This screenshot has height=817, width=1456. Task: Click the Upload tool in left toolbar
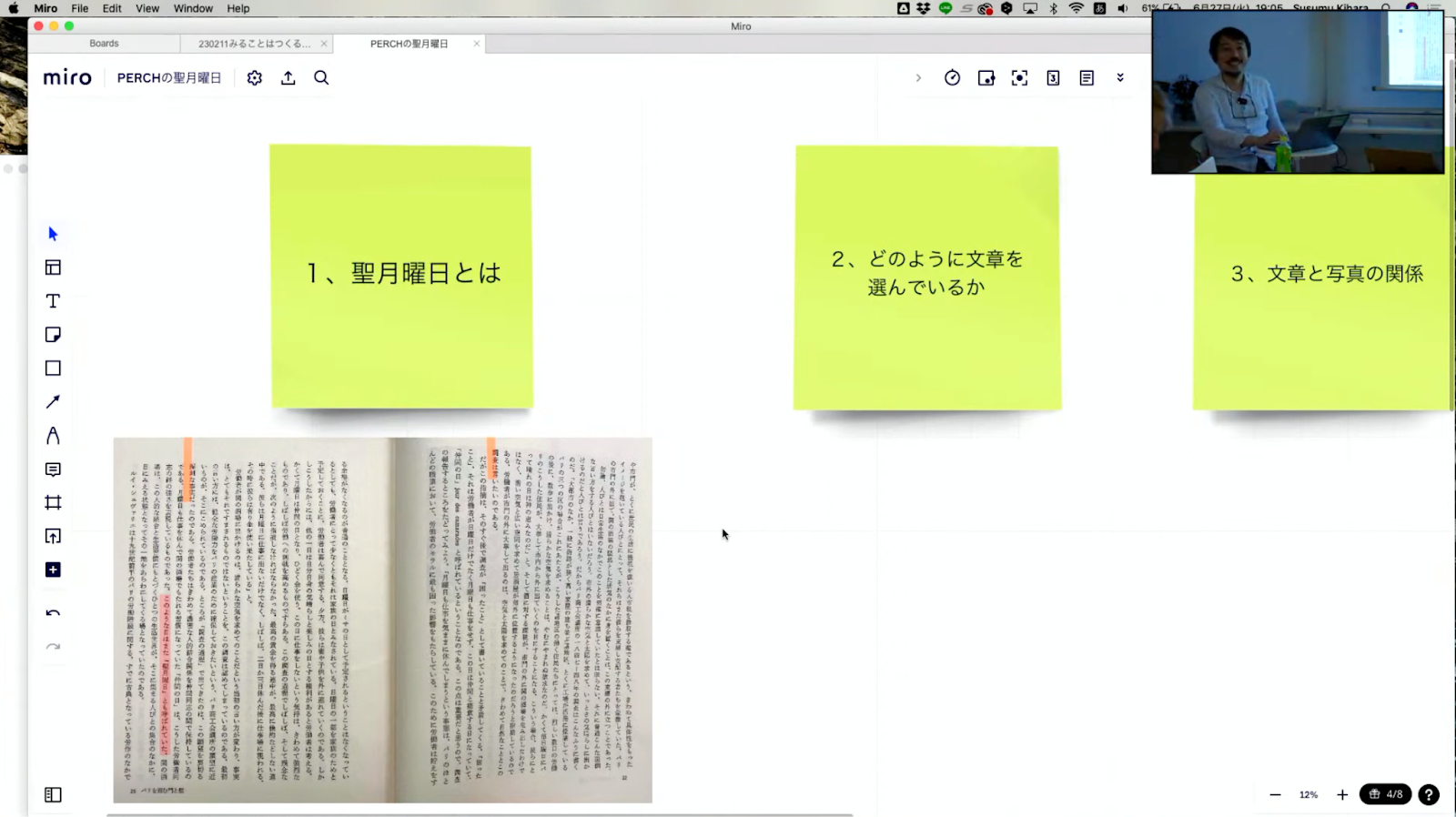(x=53, y=537)
